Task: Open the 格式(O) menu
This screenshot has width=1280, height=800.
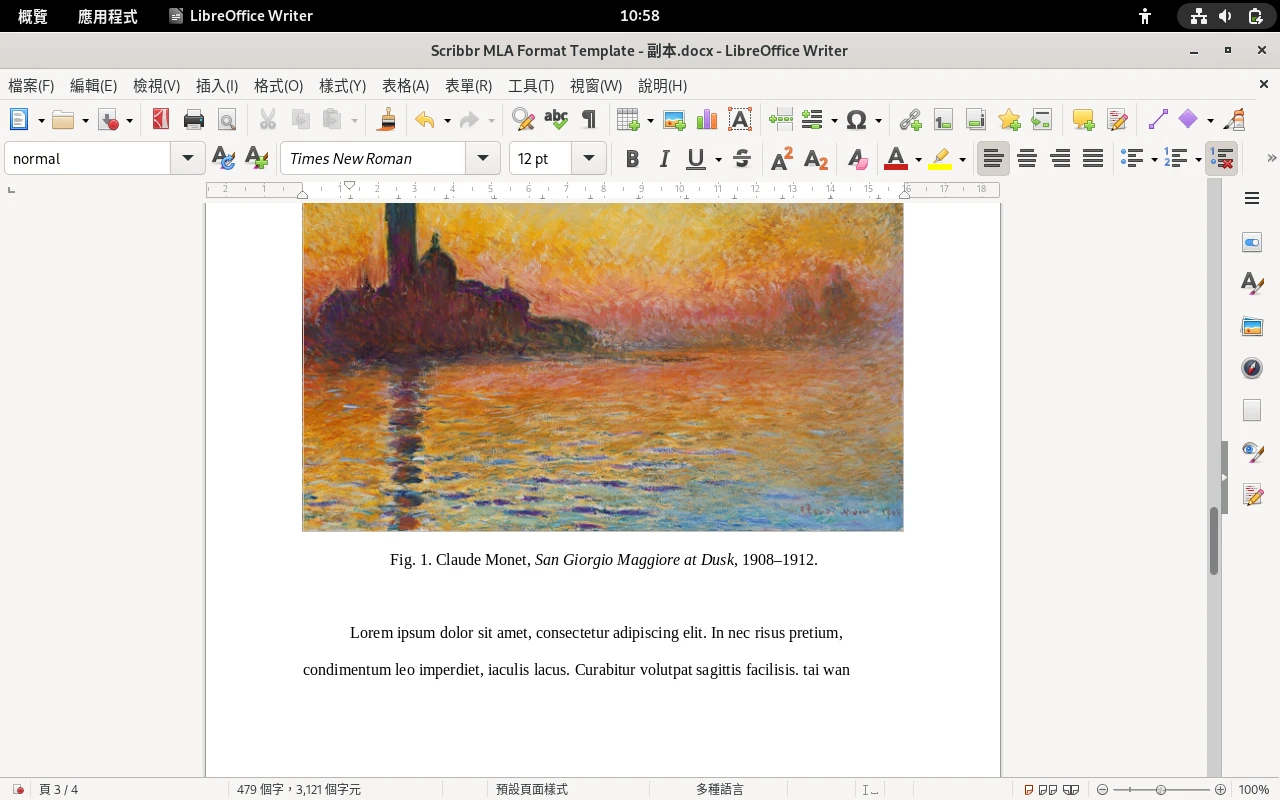Action: pyautogui.click(x=278, y=86)
